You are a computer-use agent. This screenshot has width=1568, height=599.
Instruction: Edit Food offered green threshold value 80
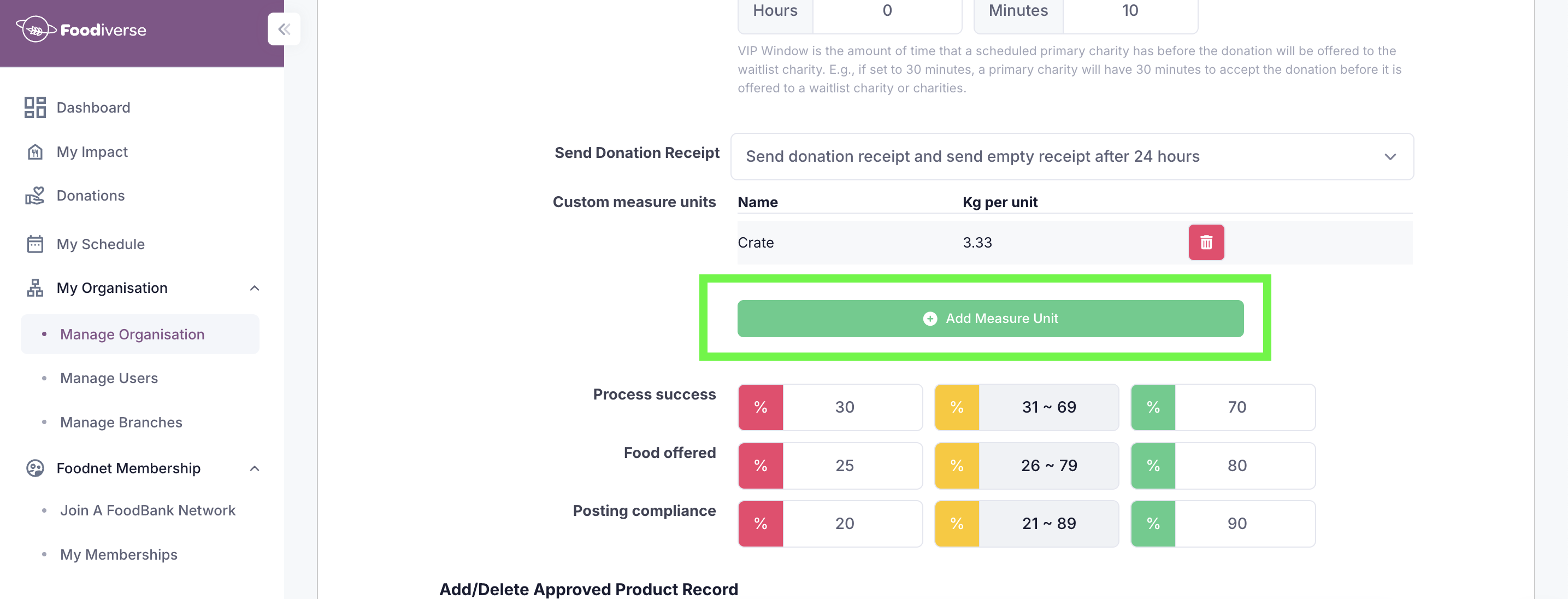point(1236,466)
